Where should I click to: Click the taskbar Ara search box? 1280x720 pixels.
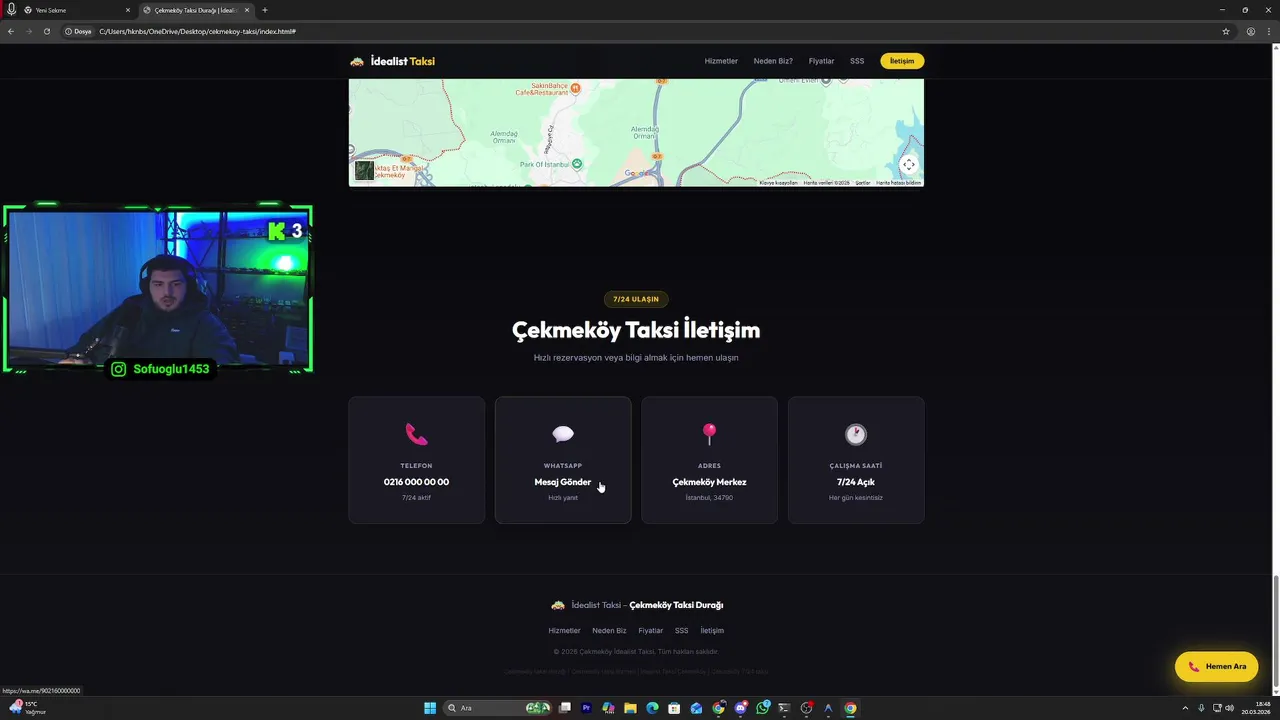click(x=497, y=708)
